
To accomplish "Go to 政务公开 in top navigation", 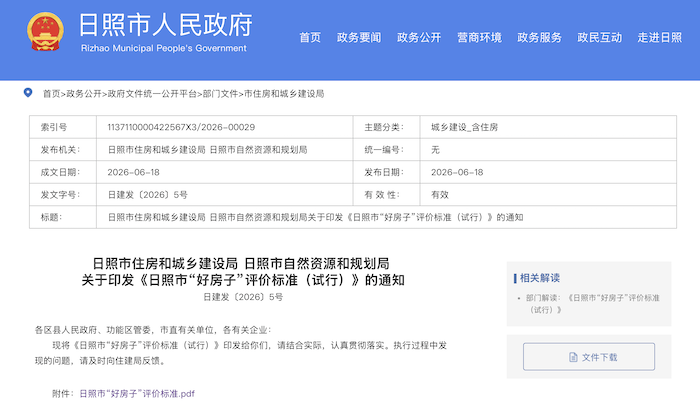I will (x=419, y=37).
